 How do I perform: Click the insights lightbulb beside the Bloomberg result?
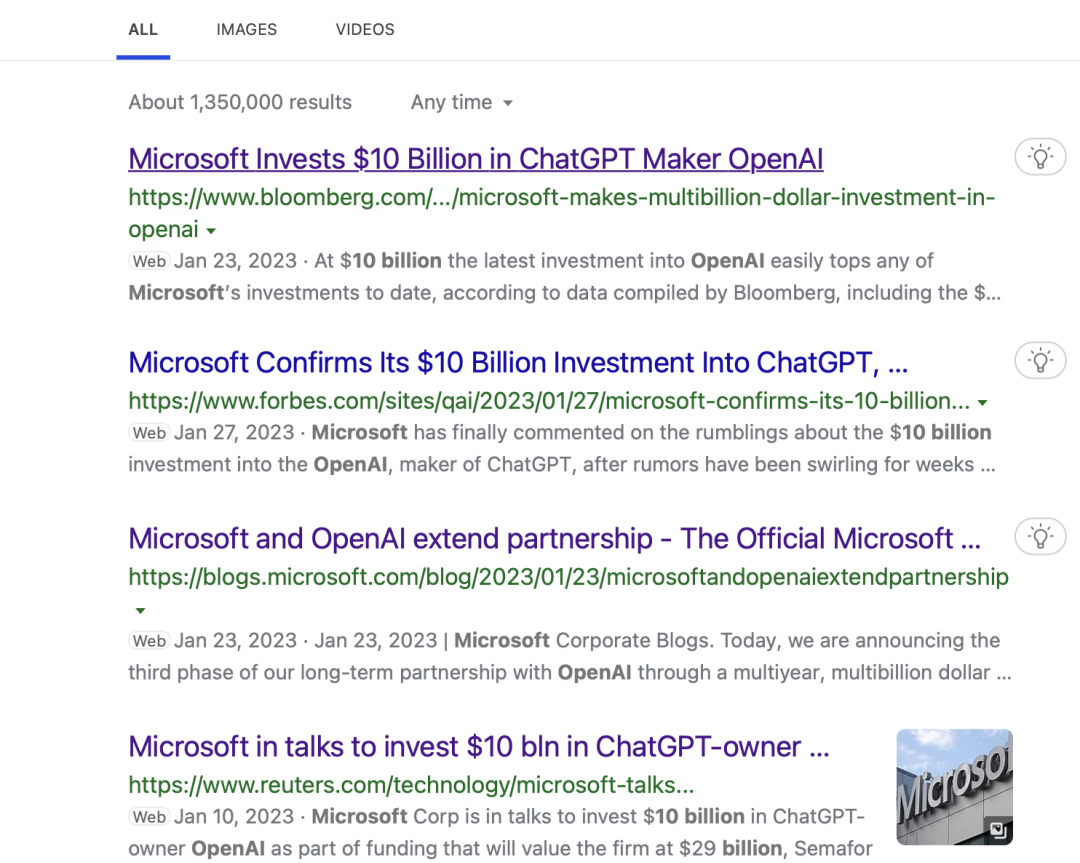click(1040, 157)
